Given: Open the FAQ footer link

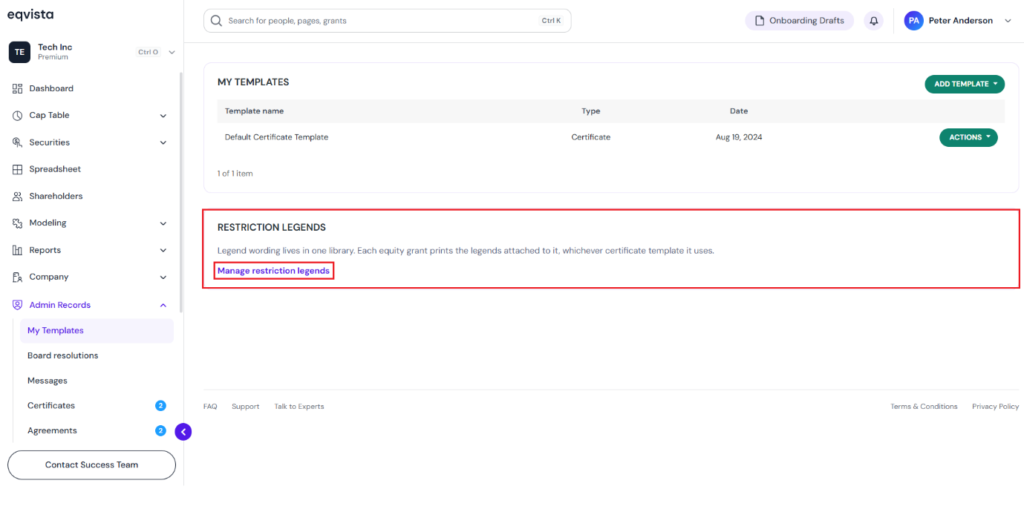Looking at the screenshot, I should (210, 406).
